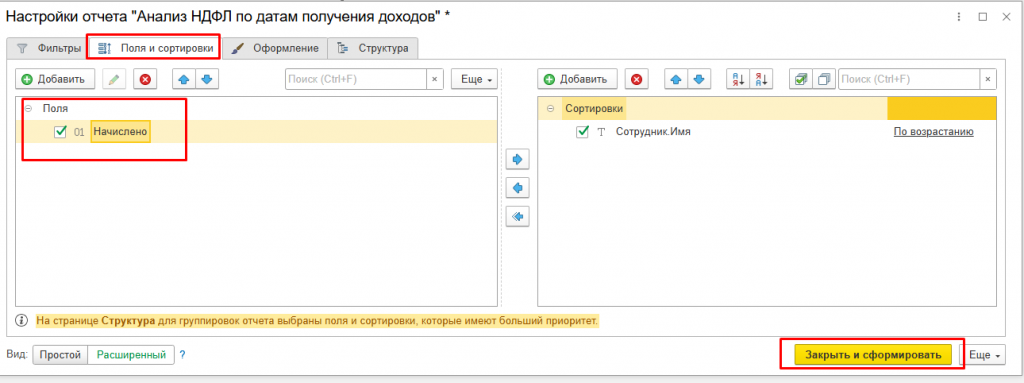Open the Еще menu in fields panel
Screen dimensions: 1024x383
[x=475, y=79]
